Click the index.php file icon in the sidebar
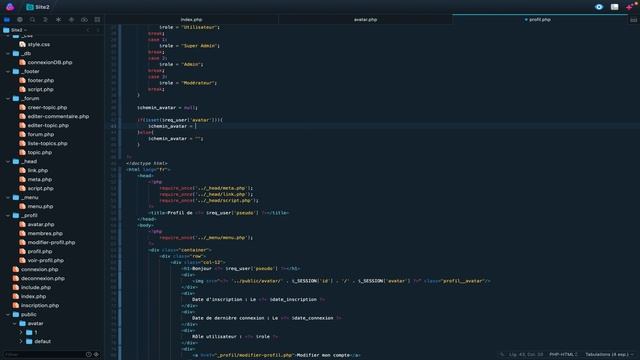 pos(16,296)
